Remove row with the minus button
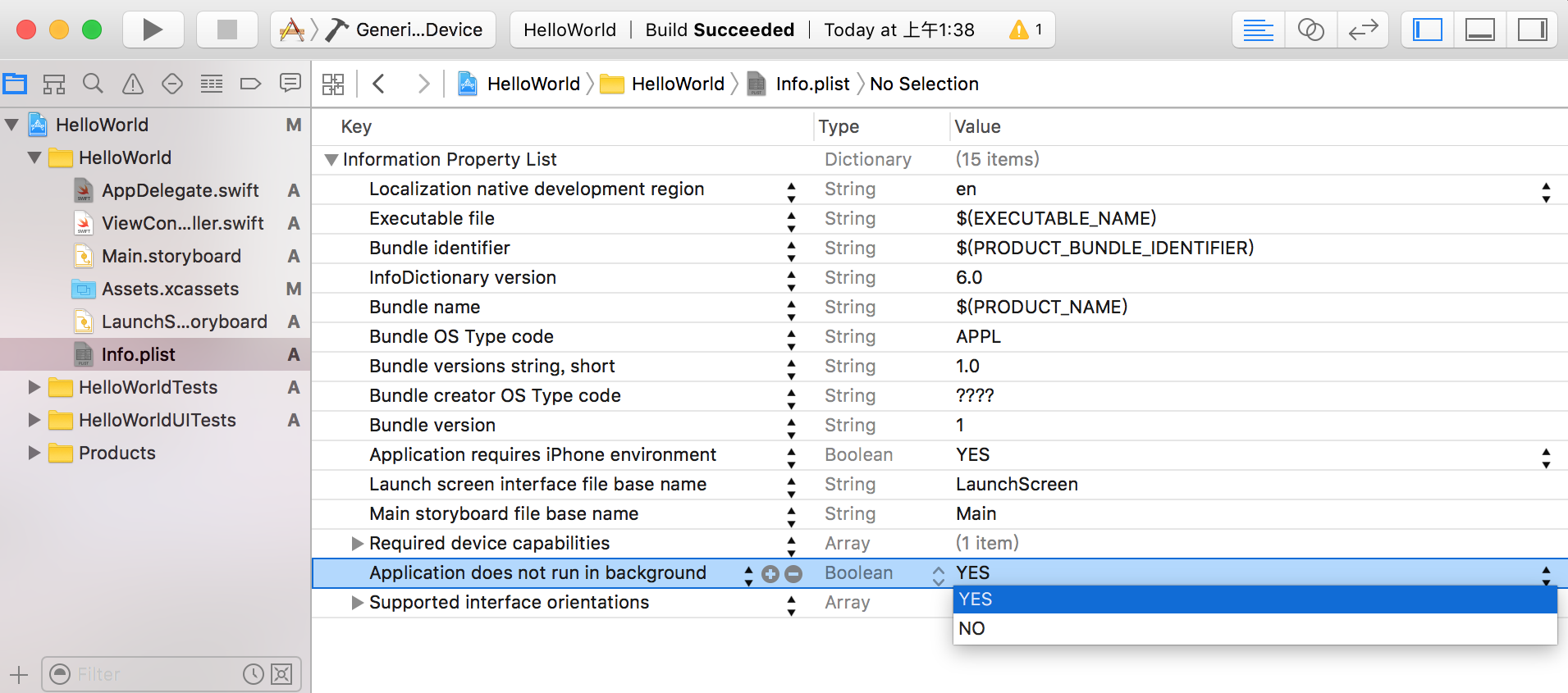This screenshot has width=1568, height=693. (x=793, y=574)
